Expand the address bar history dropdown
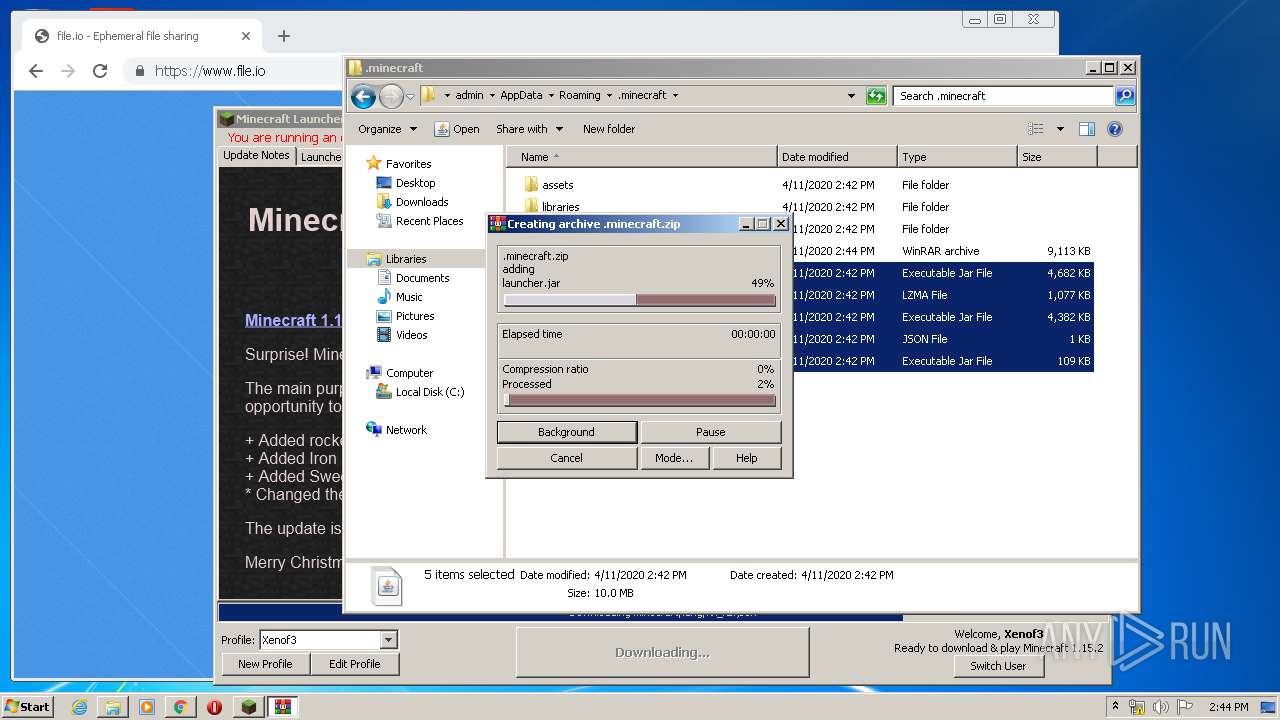Image resolution: width=1280 pixels, height=720 pixels. pos(851,96)
